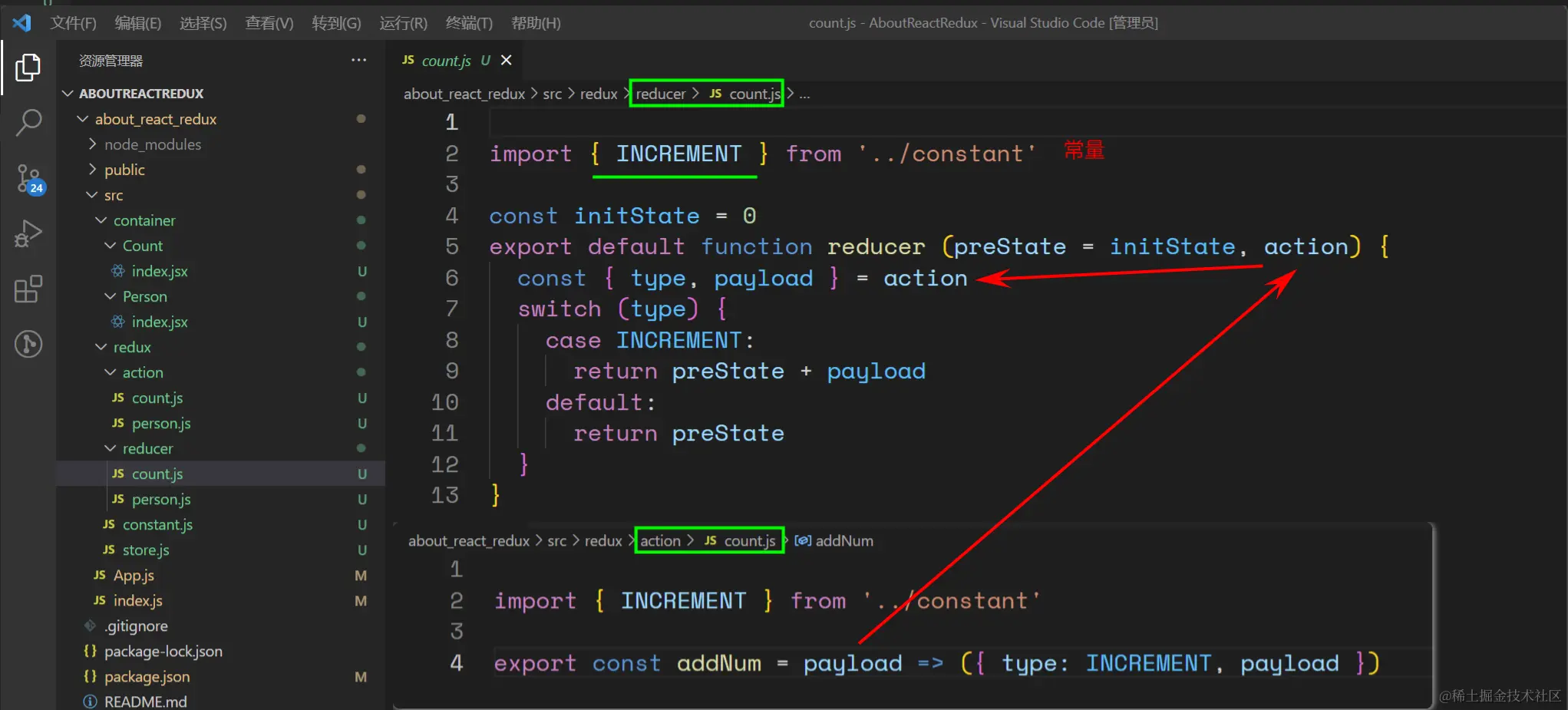Image resolution: width=1568 pixels, height=710 pixels.
Task: Open the Extensions view
Action: pyautogui.click(x=28, y=289)
